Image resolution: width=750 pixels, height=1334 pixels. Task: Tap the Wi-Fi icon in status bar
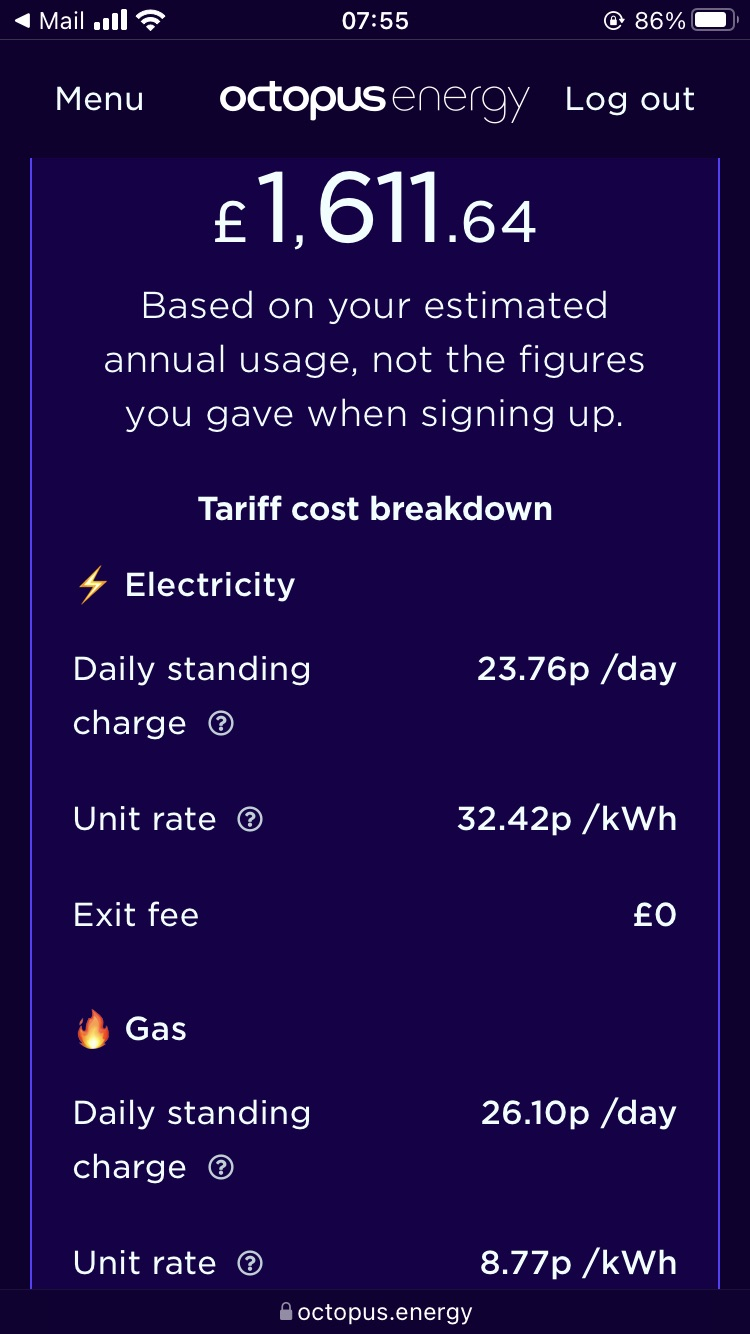click(x=151, y=21)
